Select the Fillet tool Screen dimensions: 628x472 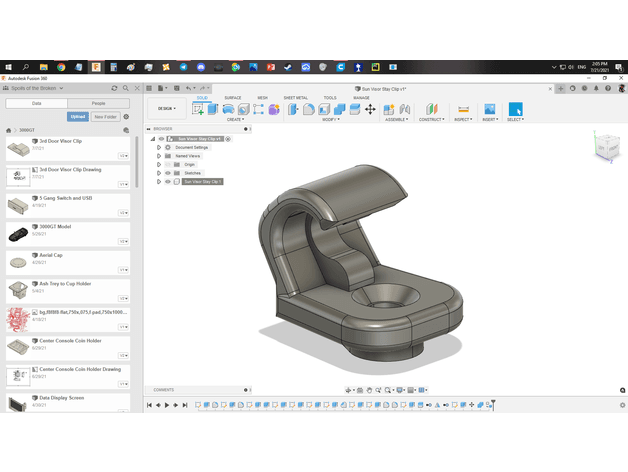[x=308, y=109]
